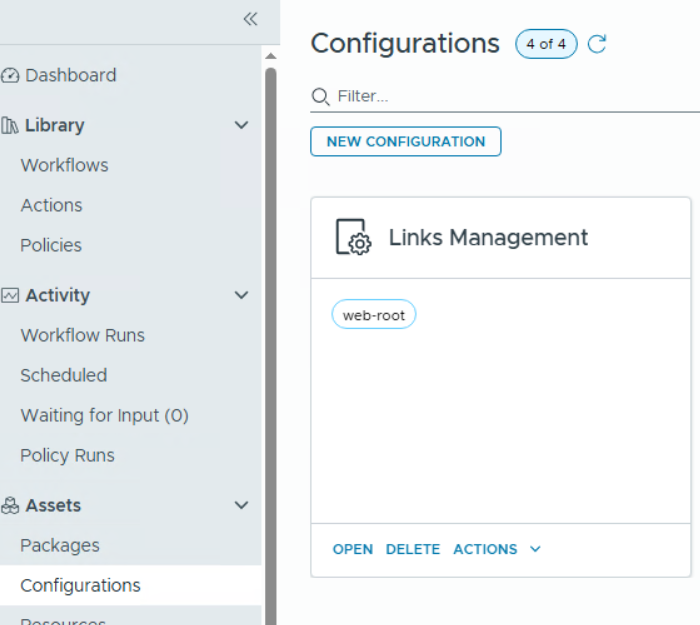Click into the Filter input field

[500, 96]
